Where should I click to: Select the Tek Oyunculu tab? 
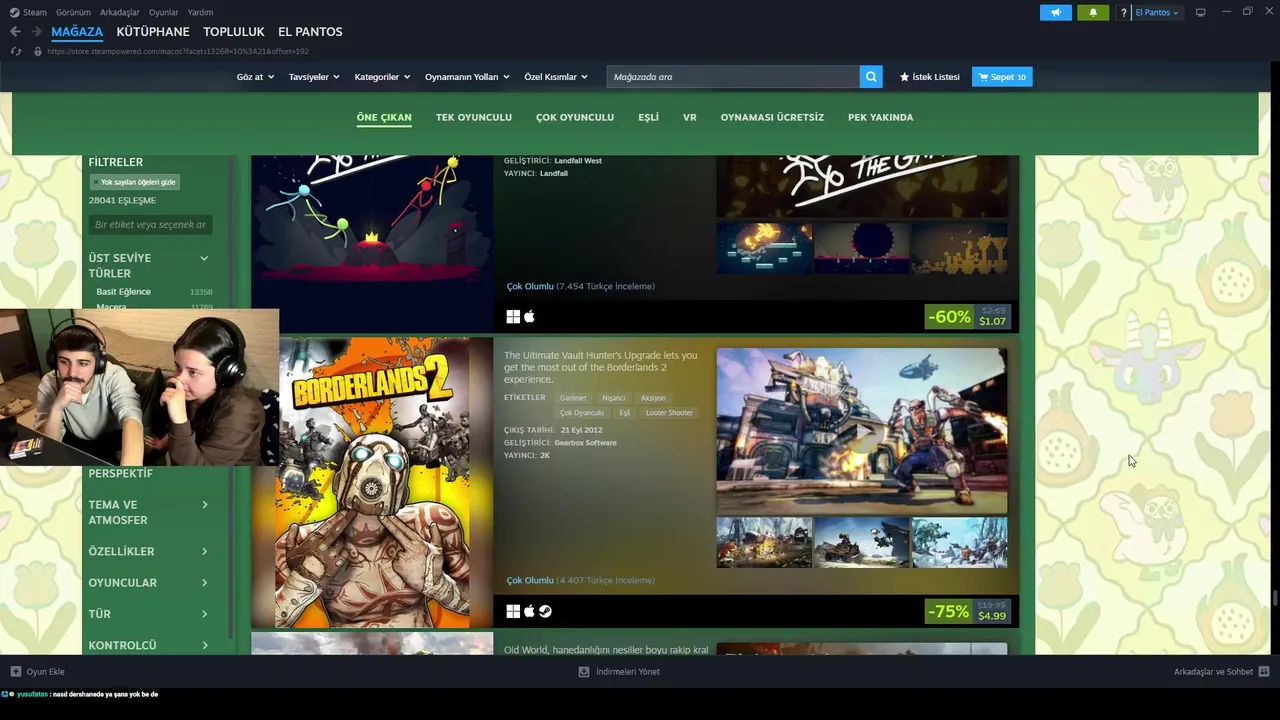[x=474, y=117]
